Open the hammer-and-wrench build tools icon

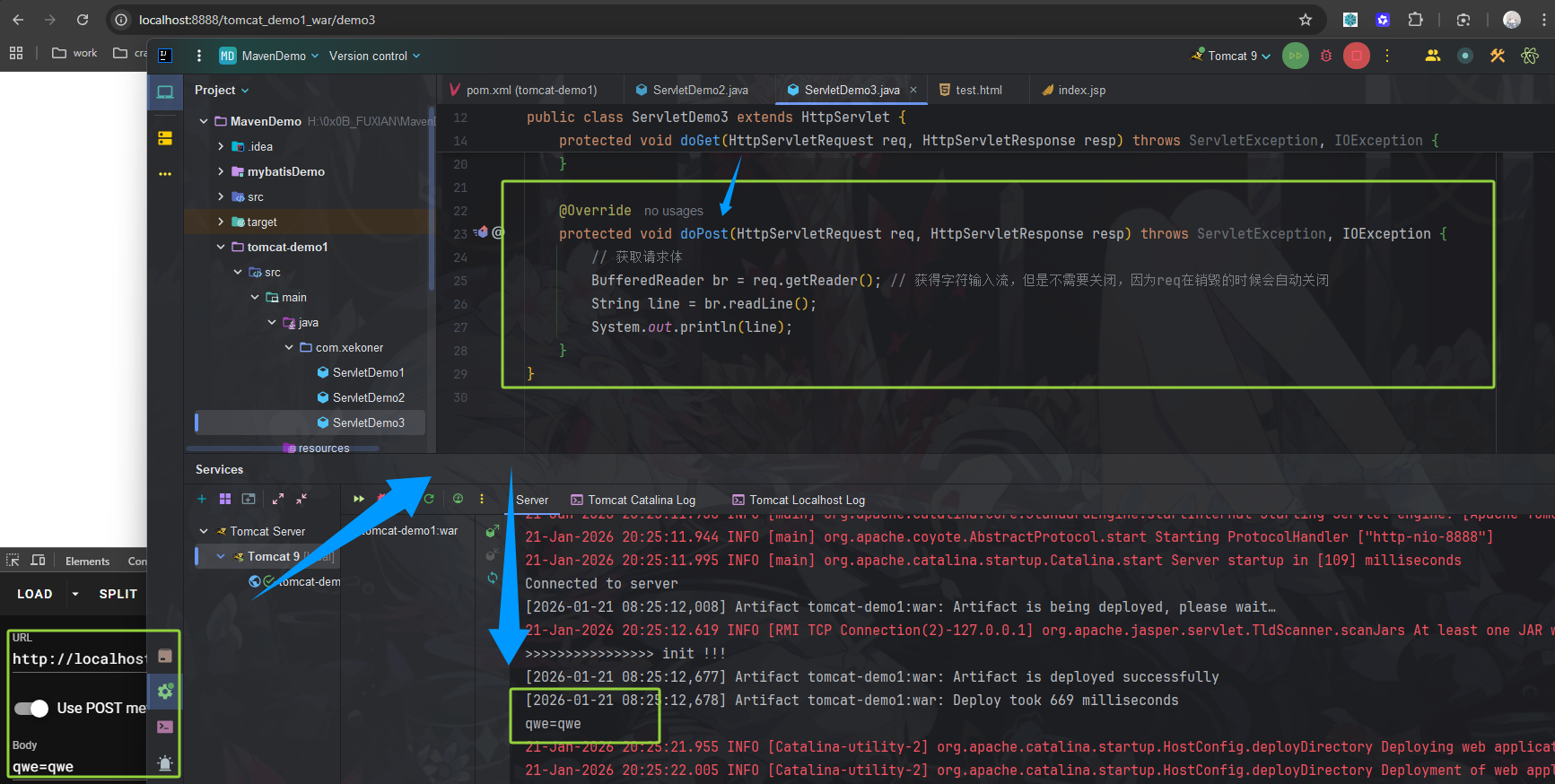1498,56
